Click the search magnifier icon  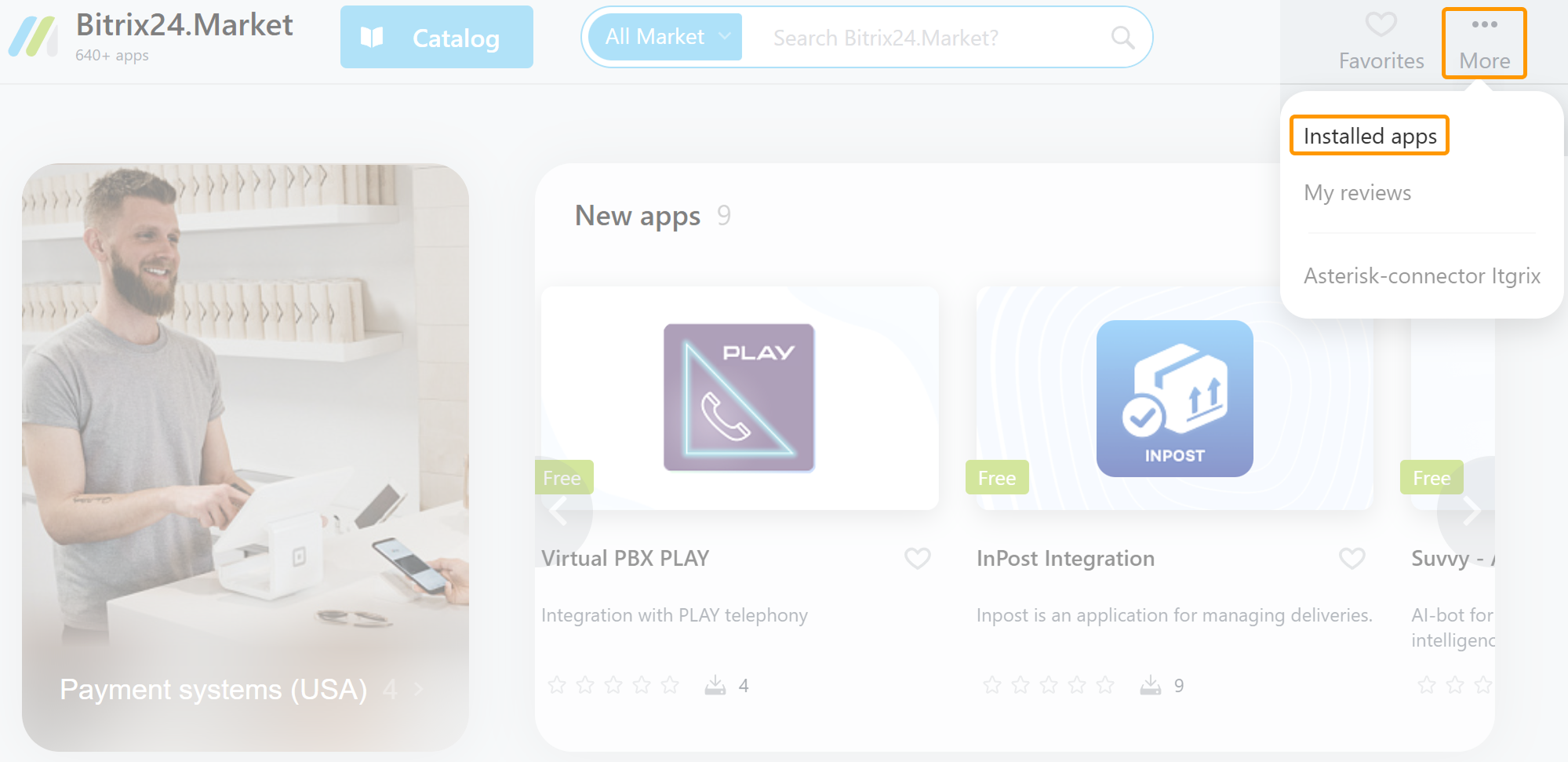1122,37
